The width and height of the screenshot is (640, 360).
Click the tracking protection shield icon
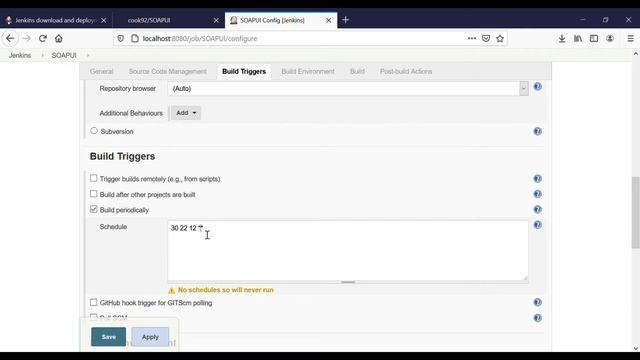pos(120,38)
